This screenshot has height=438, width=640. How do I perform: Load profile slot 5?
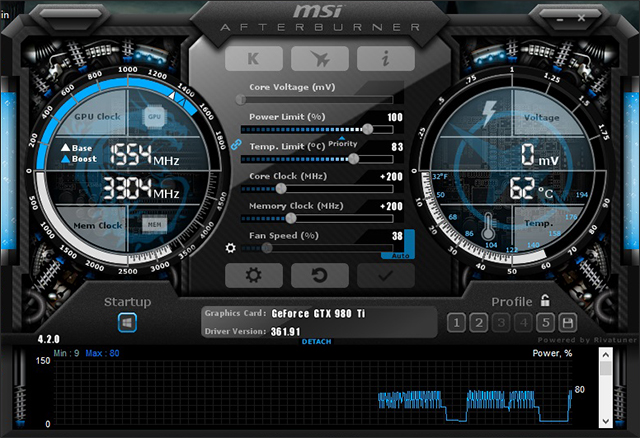[x=546, y=323]
